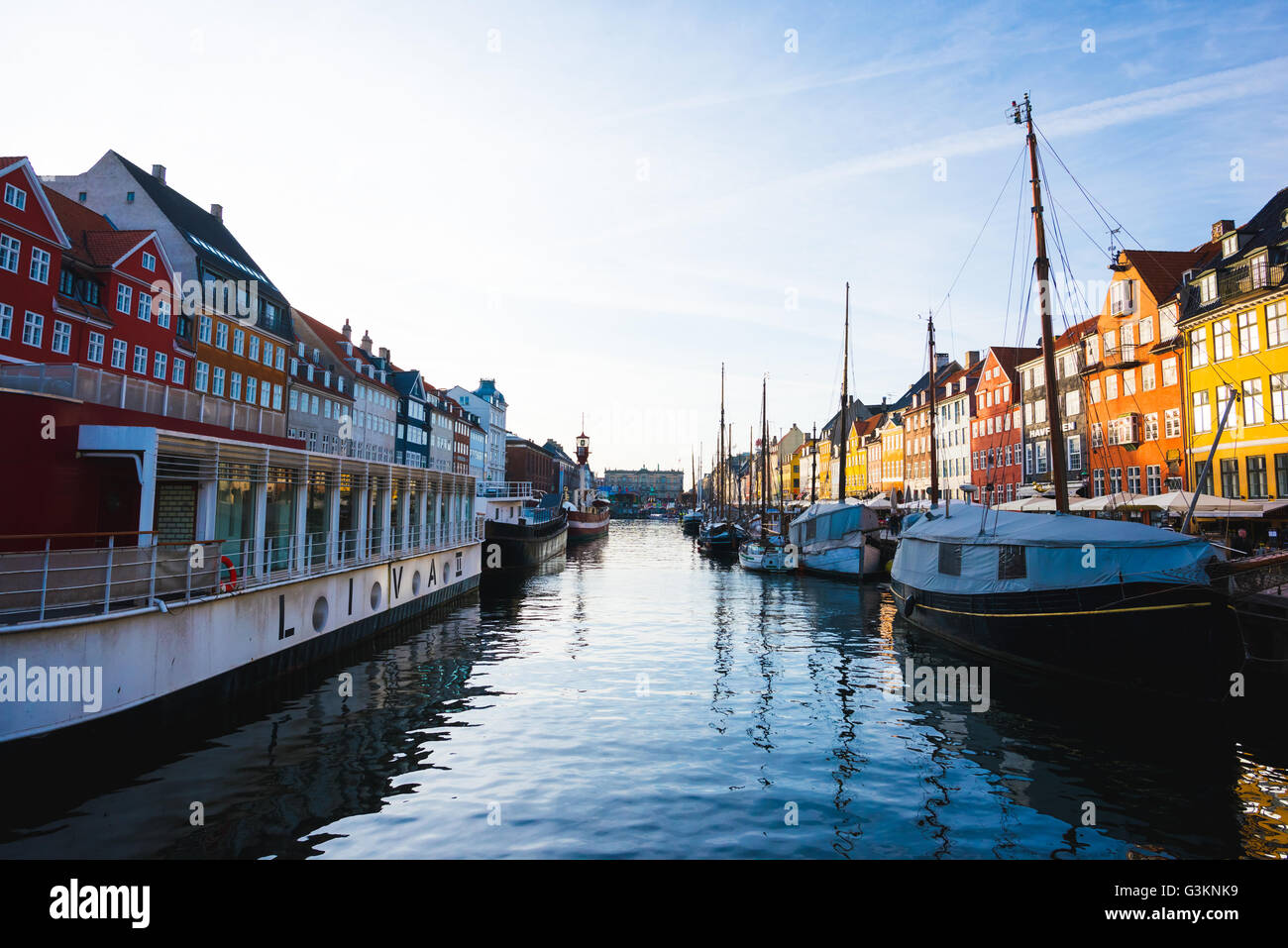Click the alamy watermark at the left edge
Viewport: 1288px width, 948px height.
(51, 686)
